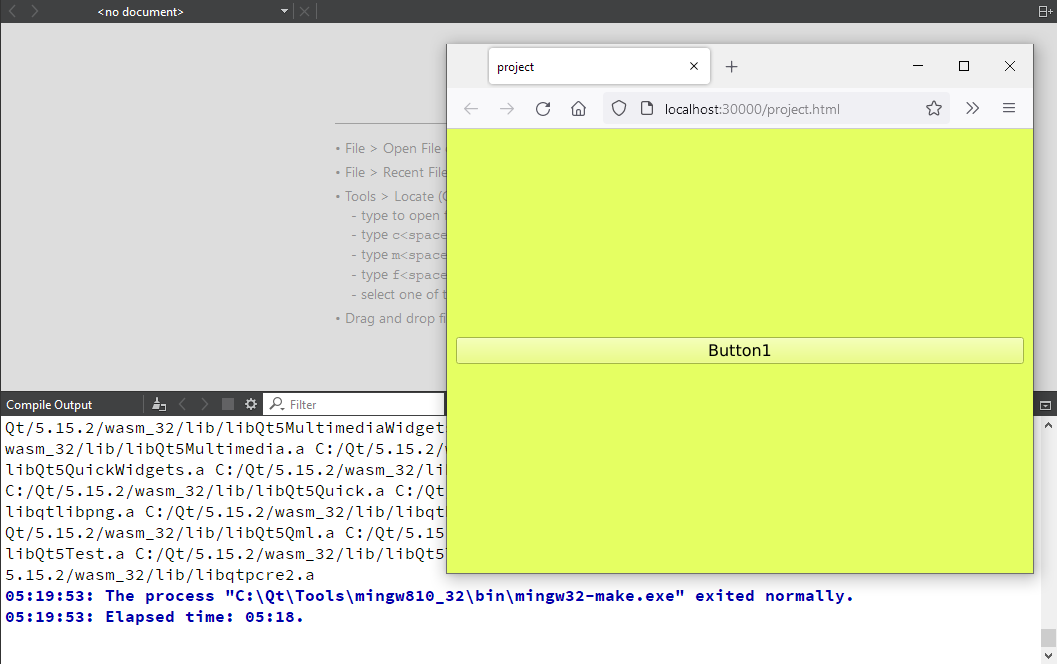Open the Firefox home page icon
This screenshot has height=664, width=1057.
tap(578, 108)
